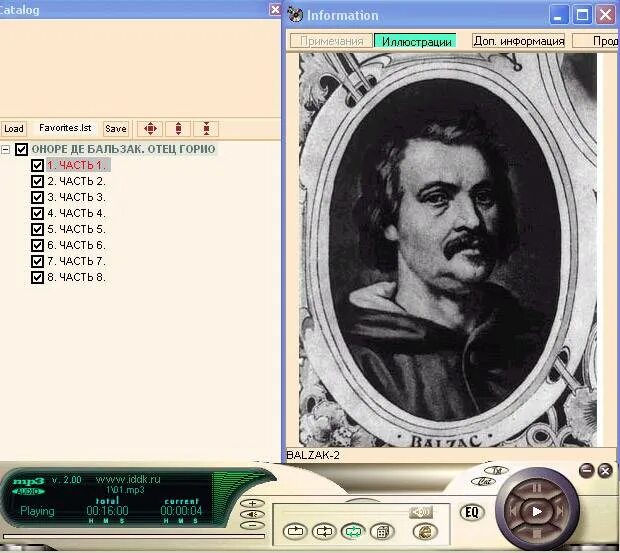Toggle the green loop repeat mode
Image resolution: width=620 pixels, height=553 pixels.
pyautogui.click(x=353, y=531)
